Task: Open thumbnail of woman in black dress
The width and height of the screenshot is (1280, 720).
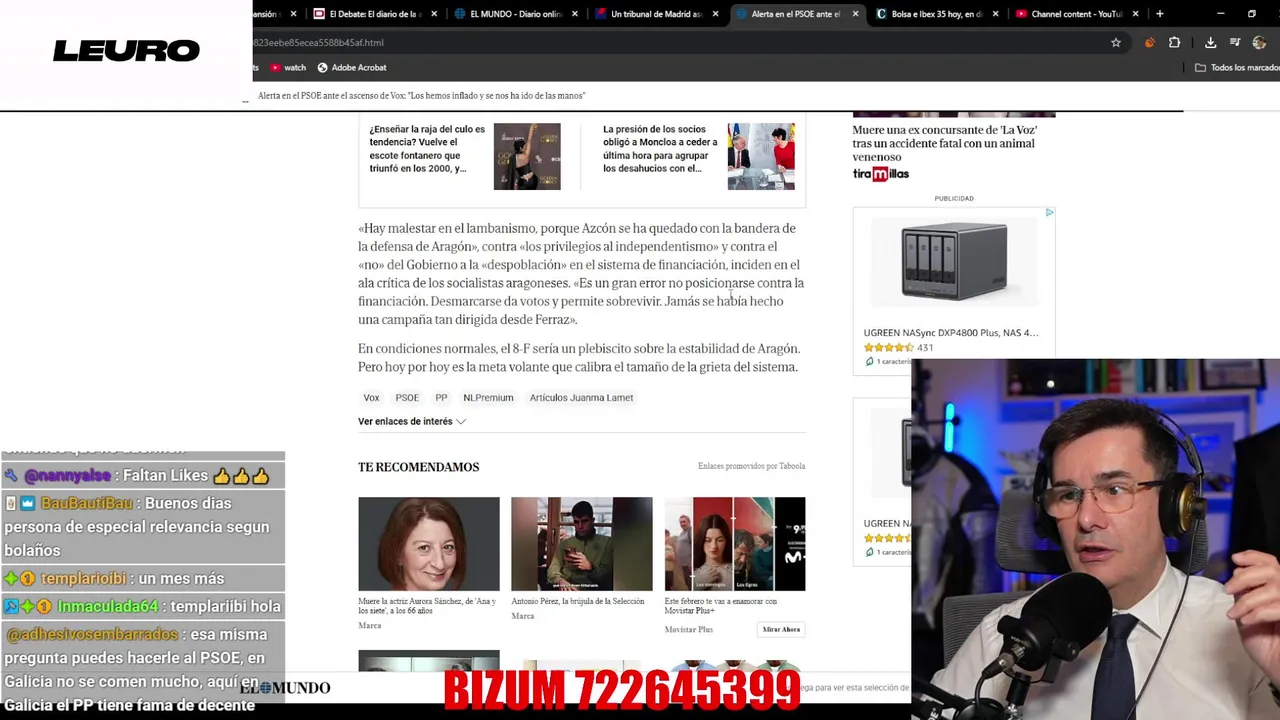Action: 527,156
